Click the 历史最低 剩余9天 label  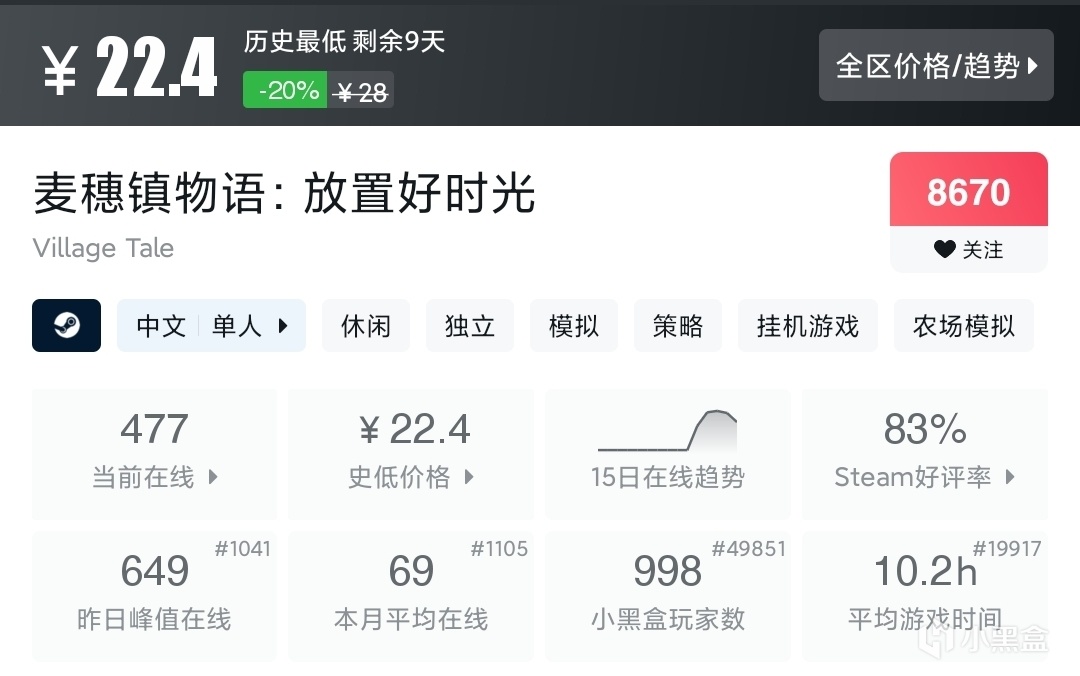click(x=344, y=41)
